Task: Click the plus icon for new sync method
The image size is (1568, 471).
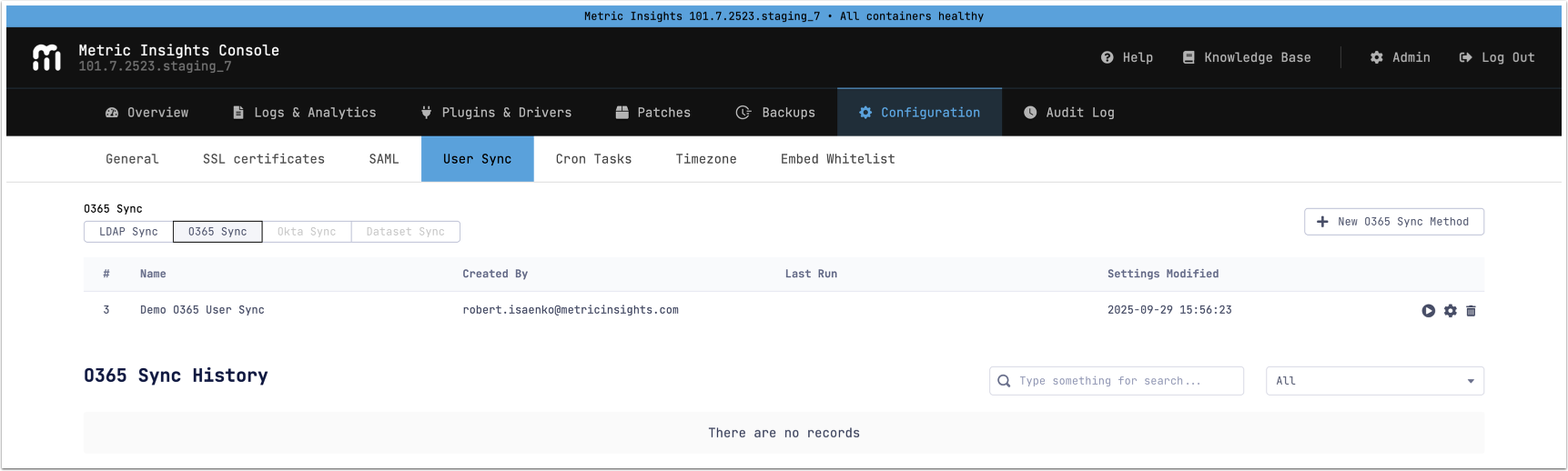Action: tap(1322, 222)
